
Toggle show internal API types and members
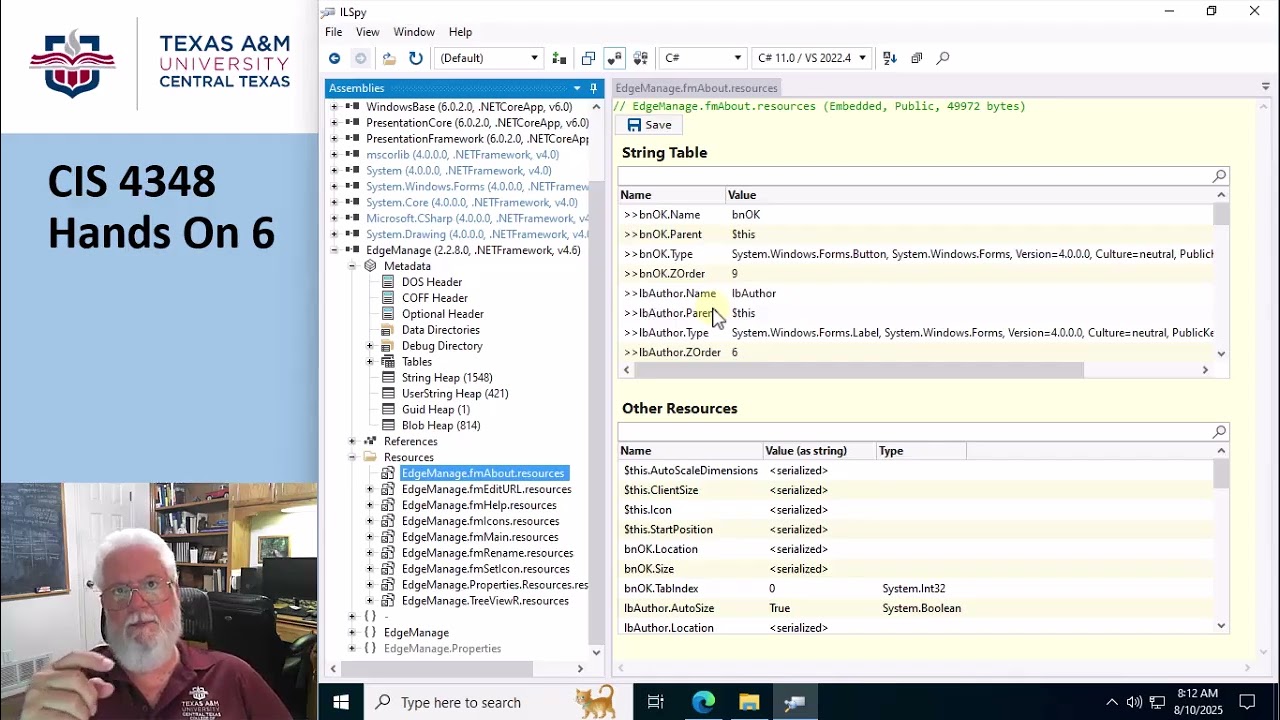[x=615, y=58]
